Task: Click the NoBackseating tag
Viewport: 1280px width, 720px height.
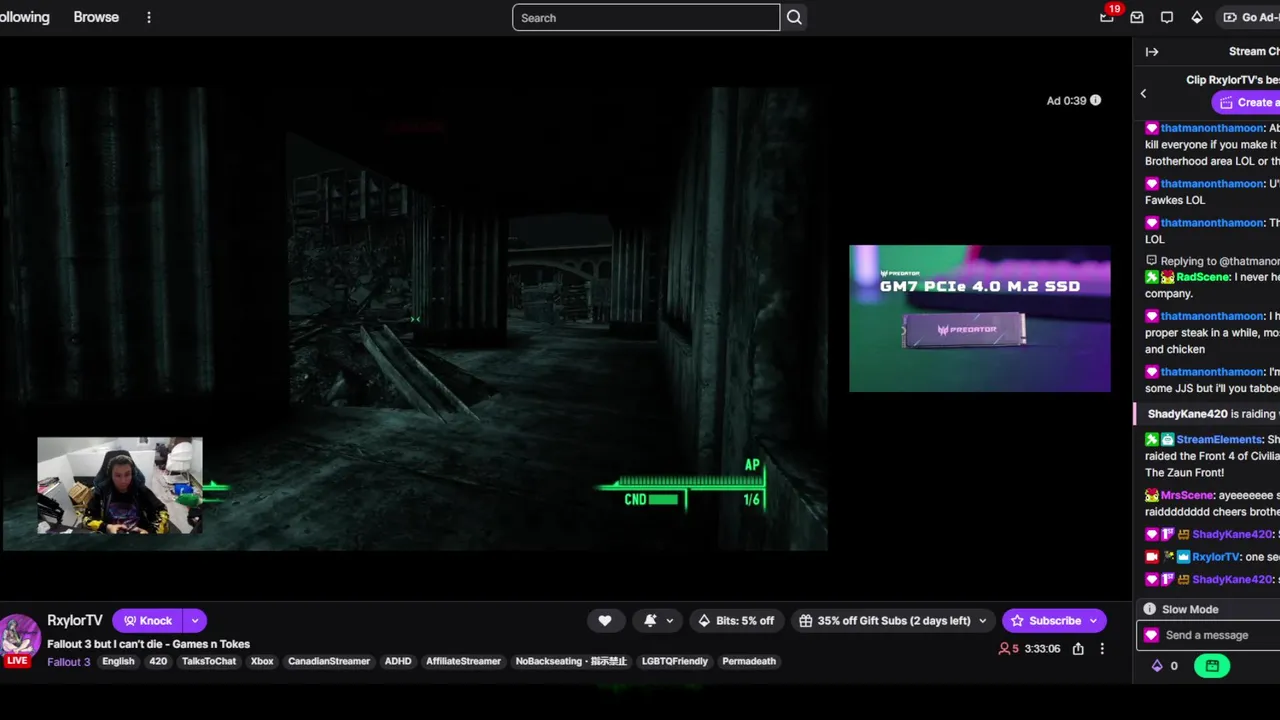Action: click(571, 661)
